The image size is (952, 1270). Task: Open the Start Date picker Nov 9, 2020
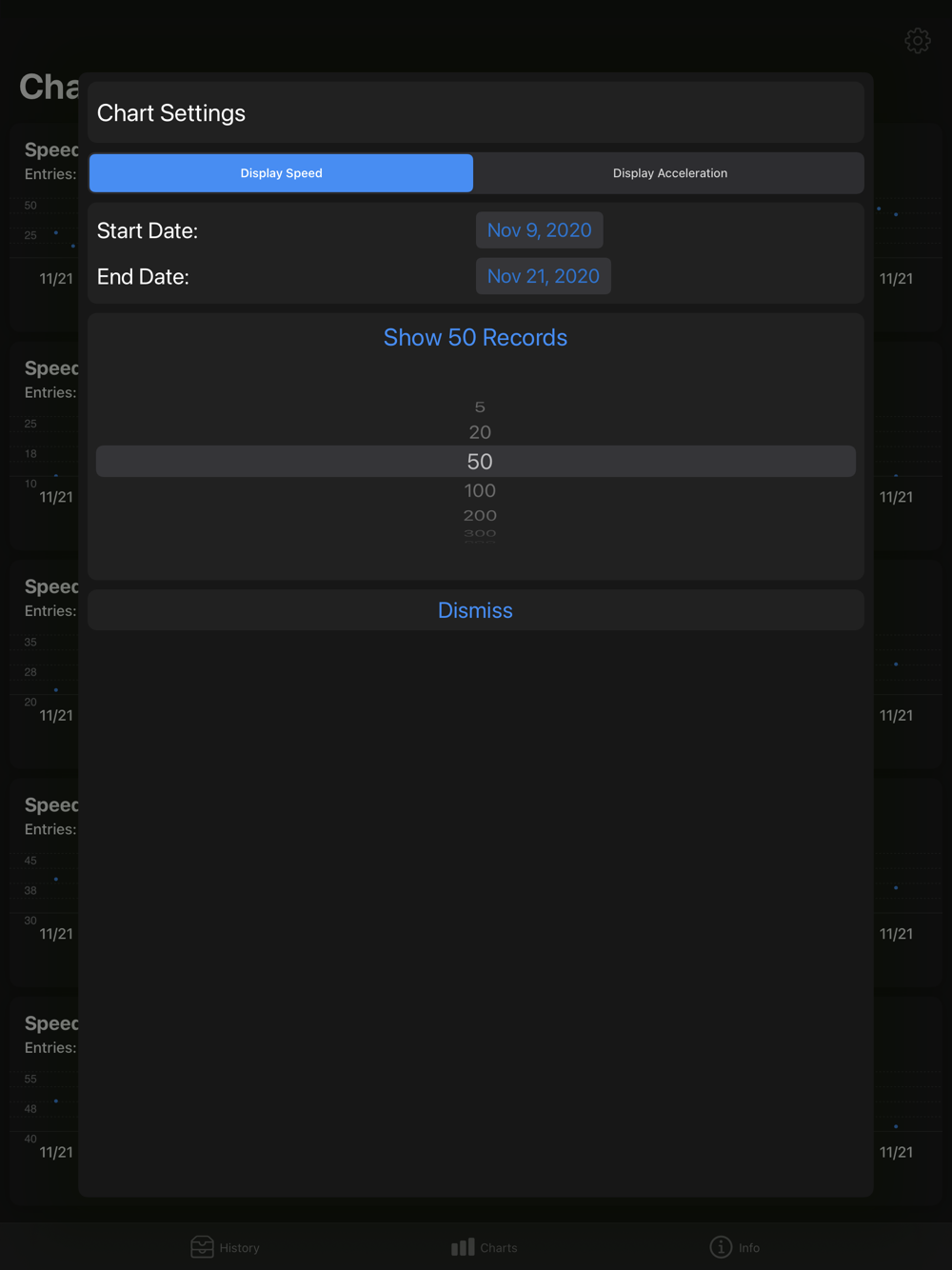[x=540, y=230]
